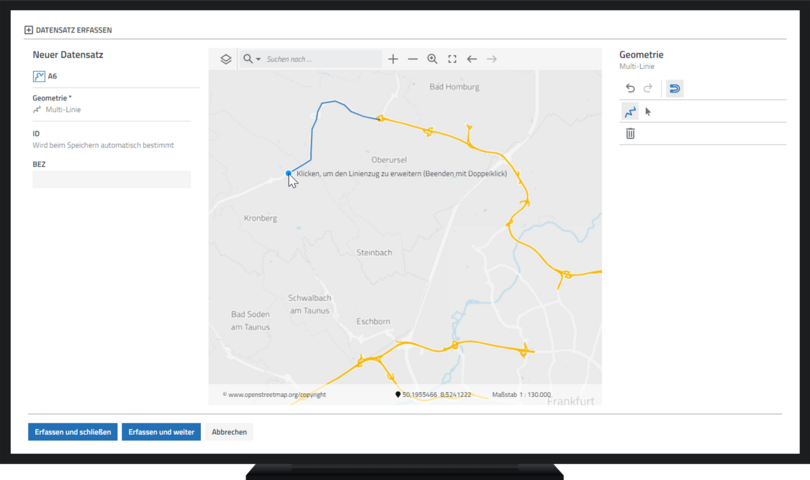Zoom out the map with minus icon
The height and width of the screenshot is (480, 810).
(413, 59)
